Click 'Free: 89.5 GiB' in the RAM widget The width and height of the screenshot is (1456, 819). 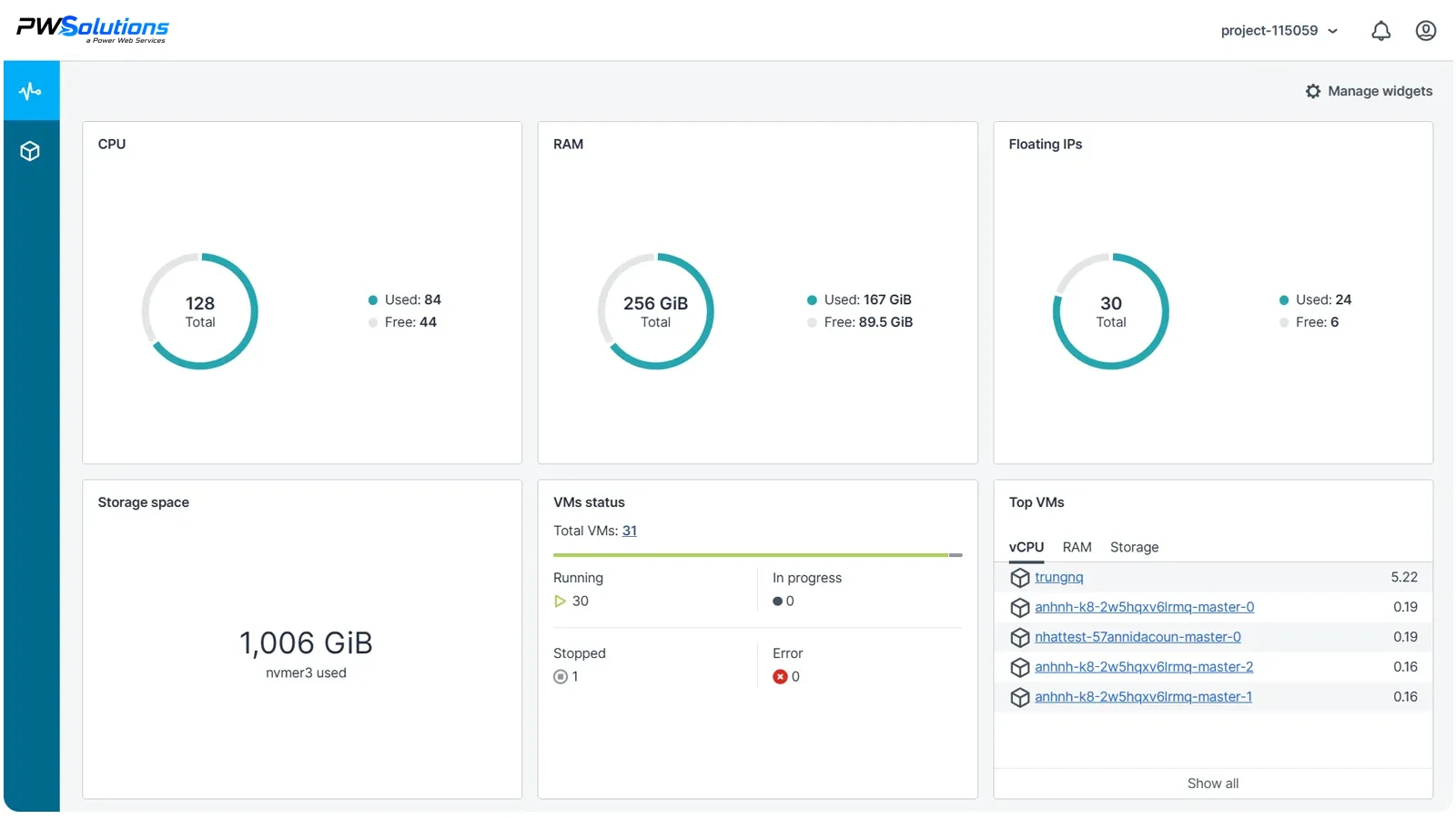coord(868,323)
